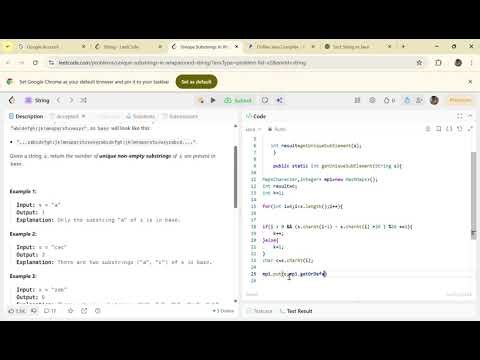
Task: Open LeetCode settings gear
Action: point(372,100)
